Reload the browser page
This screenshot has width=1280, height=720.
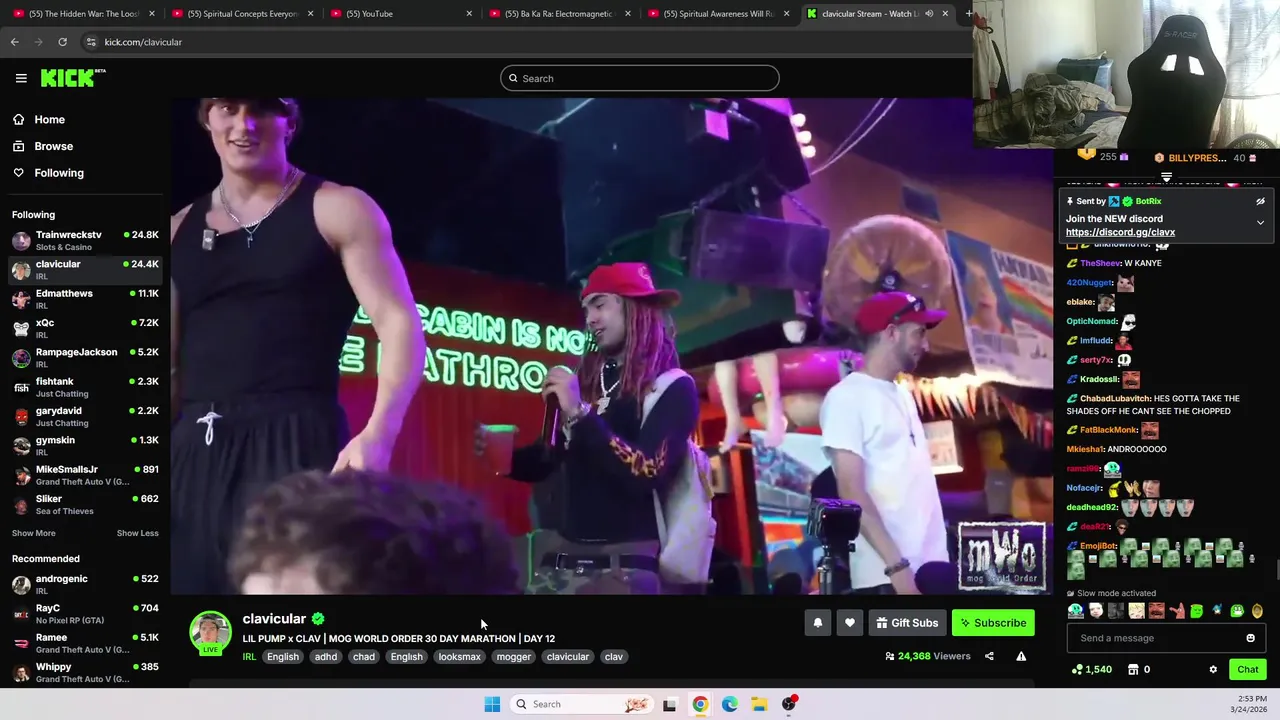(x=62, y=42)
